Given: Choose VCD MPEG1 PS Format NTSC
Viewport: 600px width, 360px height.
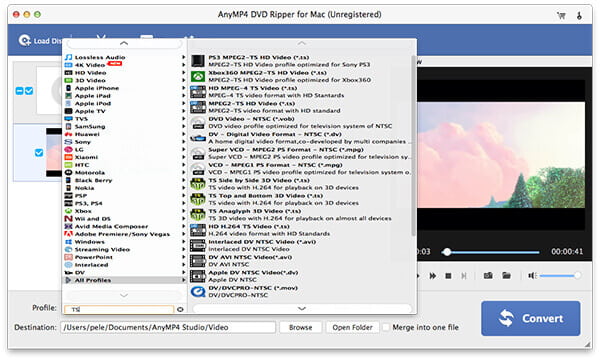Looking at the screenshot, I should coord(300,168).
